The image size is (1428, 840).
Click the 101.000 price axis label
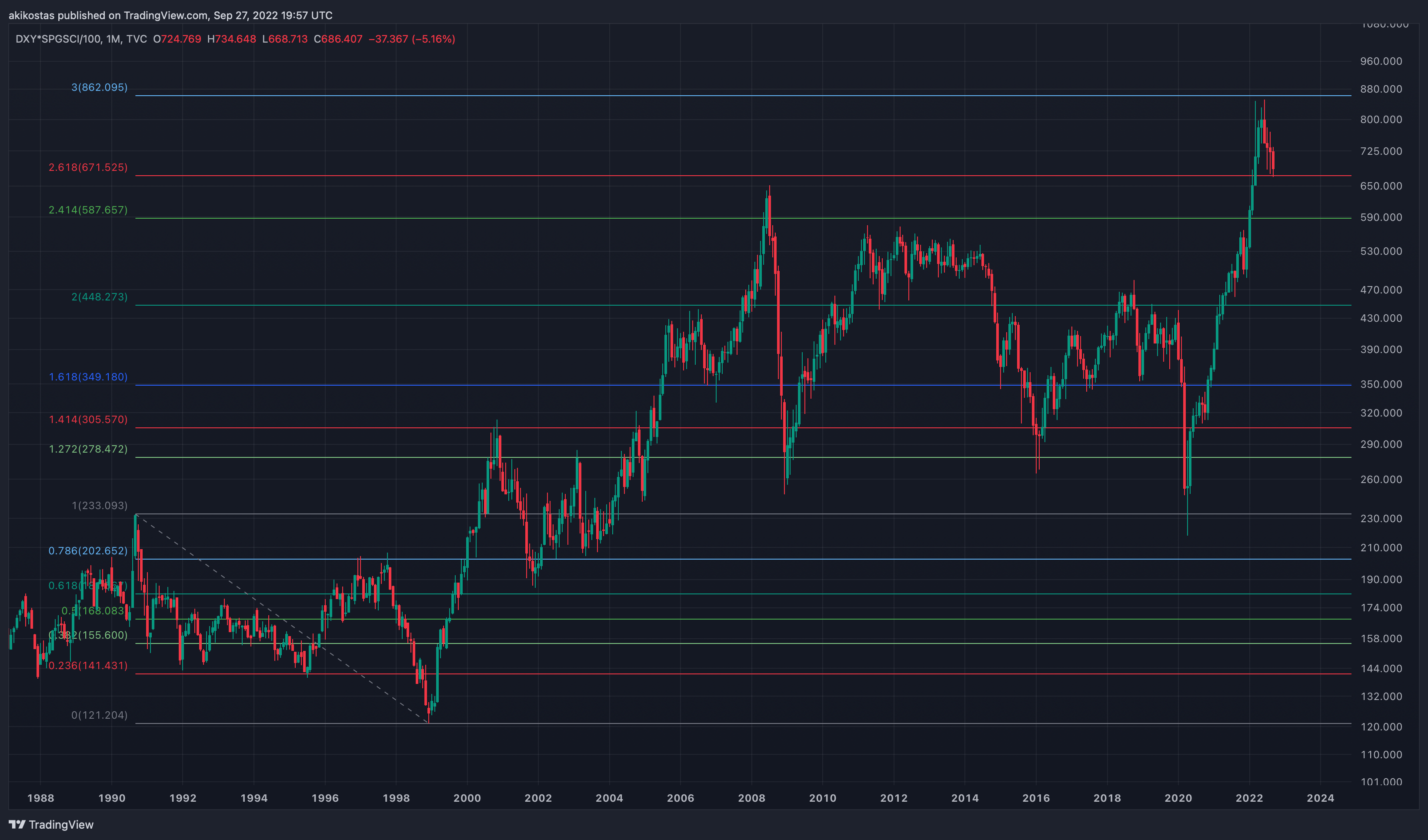[x=1381, y=782]
